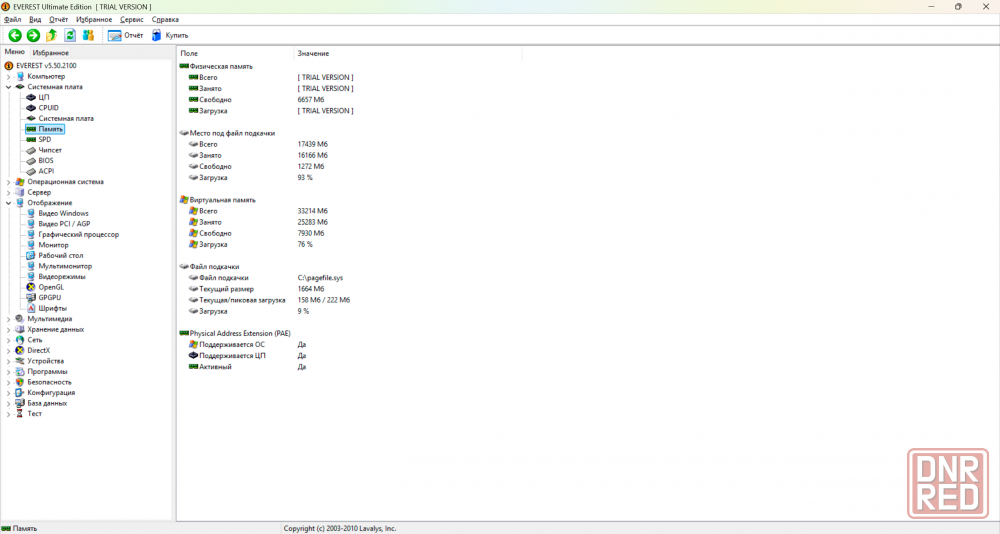Click the Мультимонитор icon

[x=31, y=266]
